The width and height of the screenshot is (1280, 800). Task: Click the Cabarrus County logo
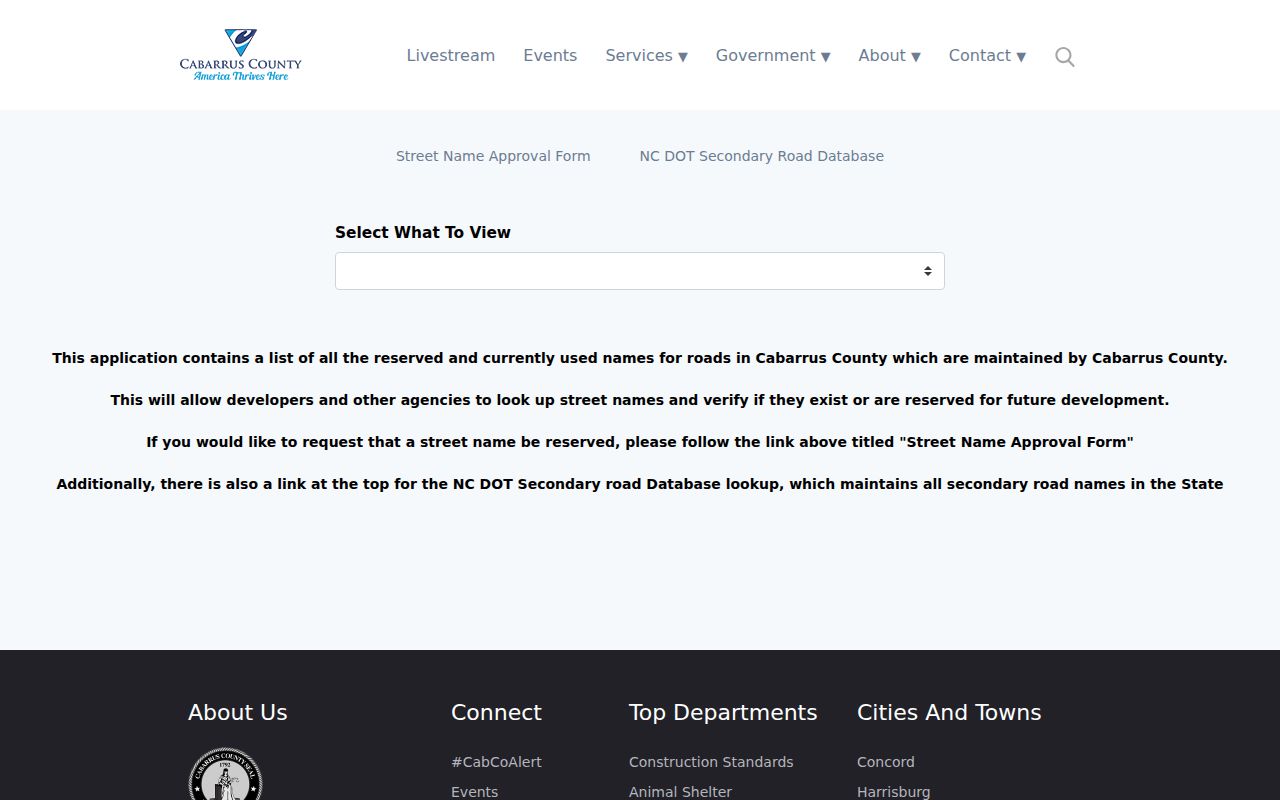click(x=240, y=55)
